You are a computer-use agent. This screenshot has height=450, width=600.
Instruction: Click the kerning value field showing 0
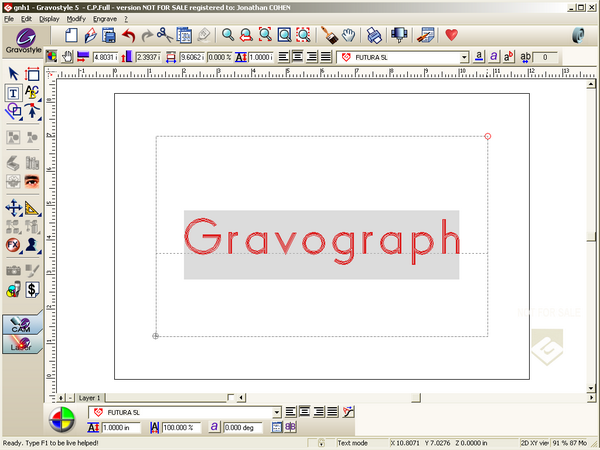click(545, 57)
